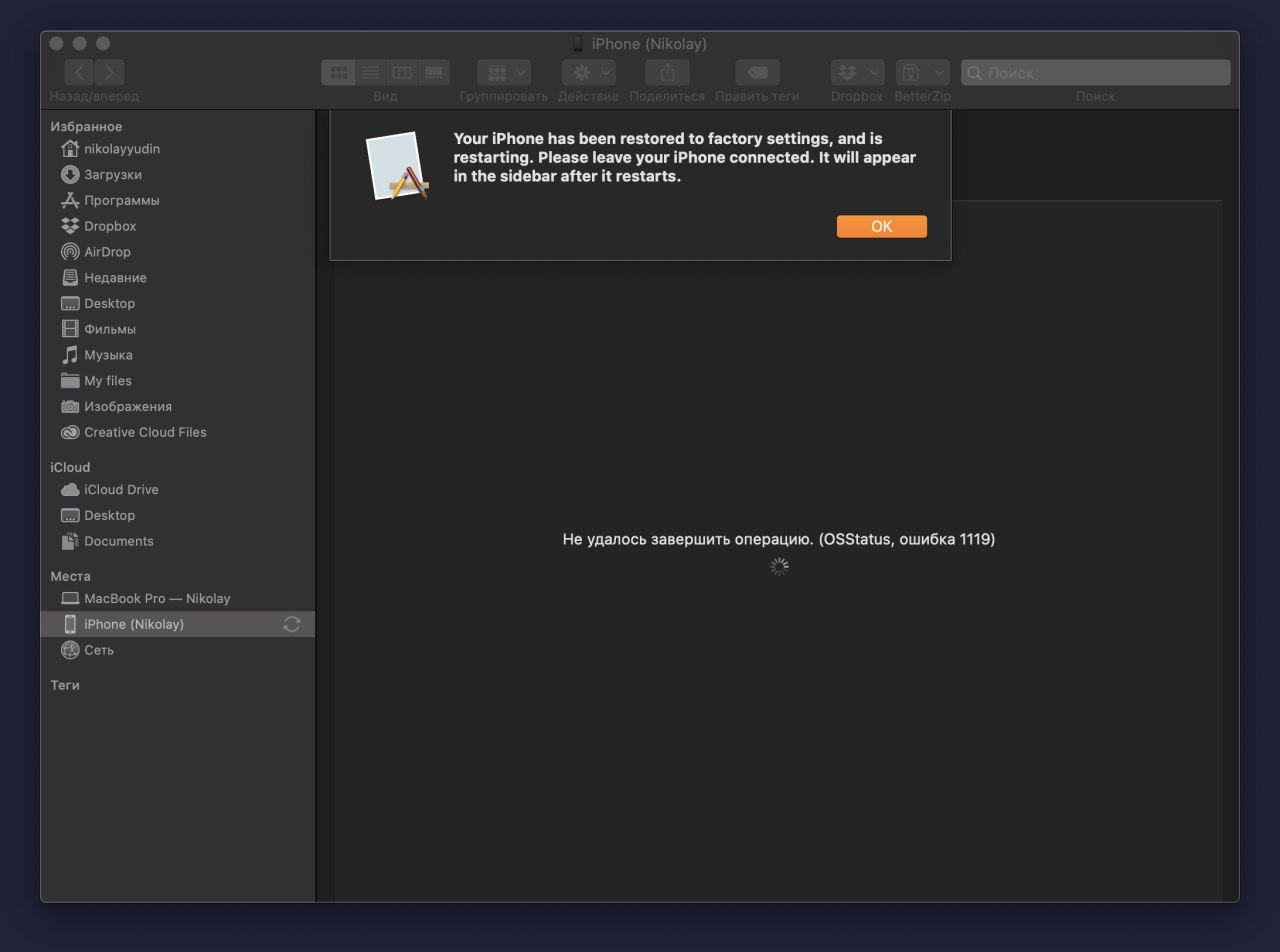Switch to icon view mode

(338, 72)
